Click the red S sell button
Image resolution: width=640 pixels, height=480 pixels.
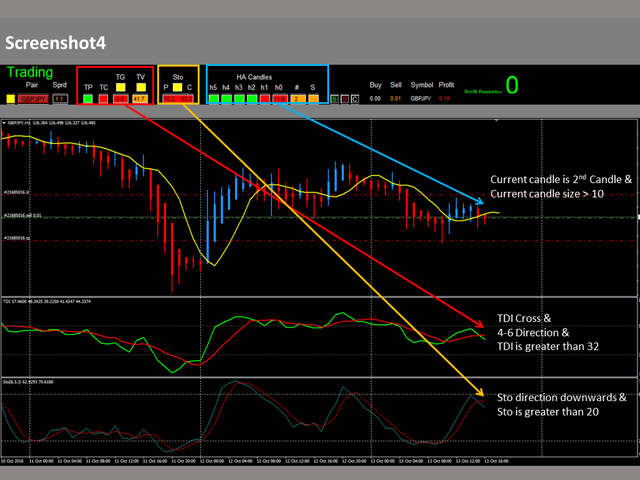(345, 99)
